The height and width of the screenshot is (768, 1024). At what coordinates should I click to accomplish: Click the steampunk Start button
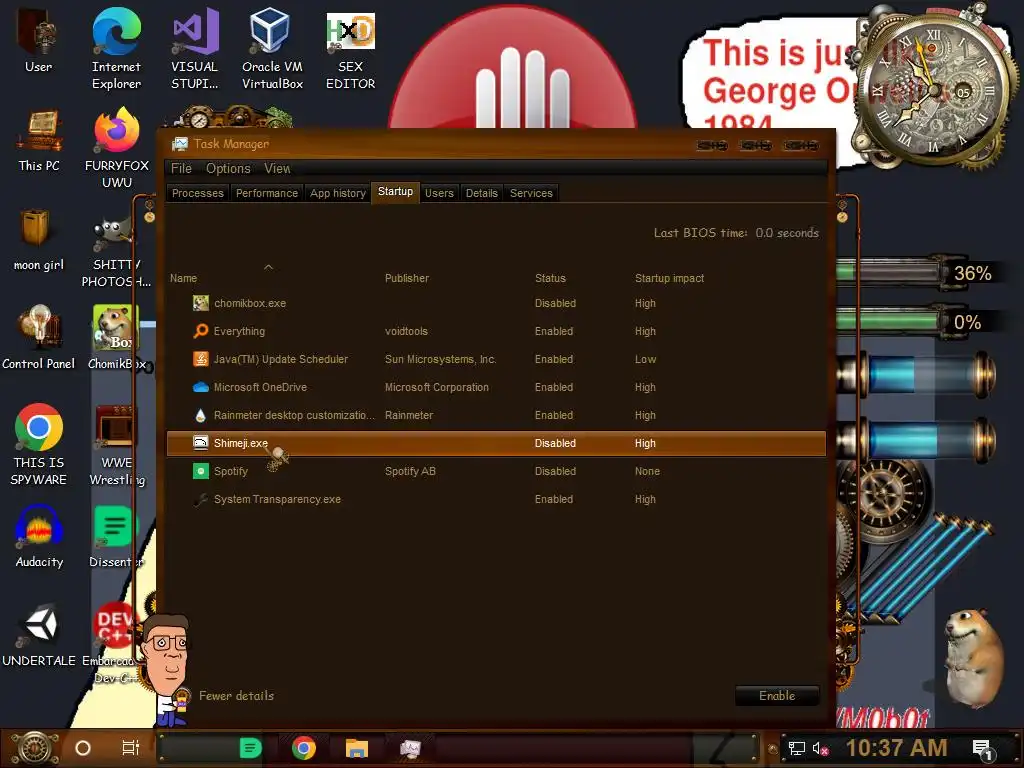[34, 748]
